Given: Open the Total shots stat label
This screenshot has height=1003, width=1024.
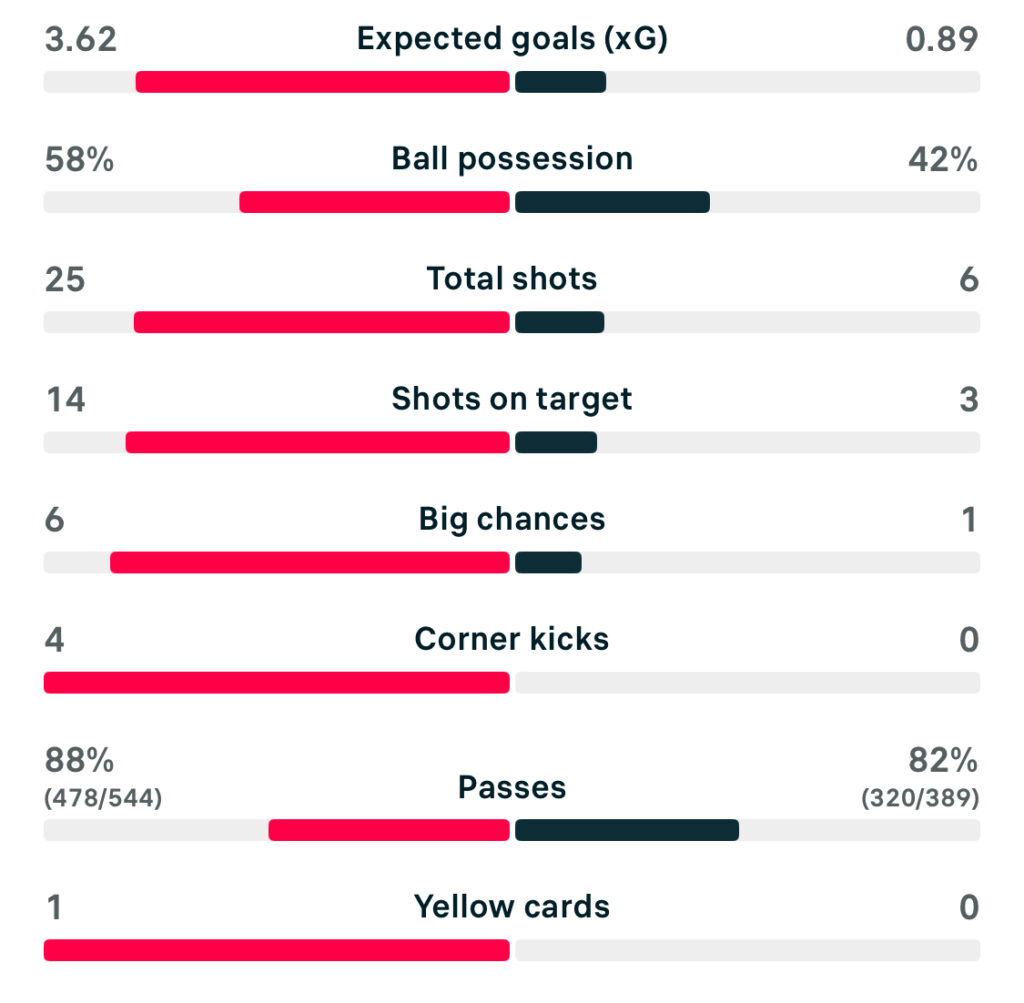Looking at the screenshot, I should [x=512, y=279].
